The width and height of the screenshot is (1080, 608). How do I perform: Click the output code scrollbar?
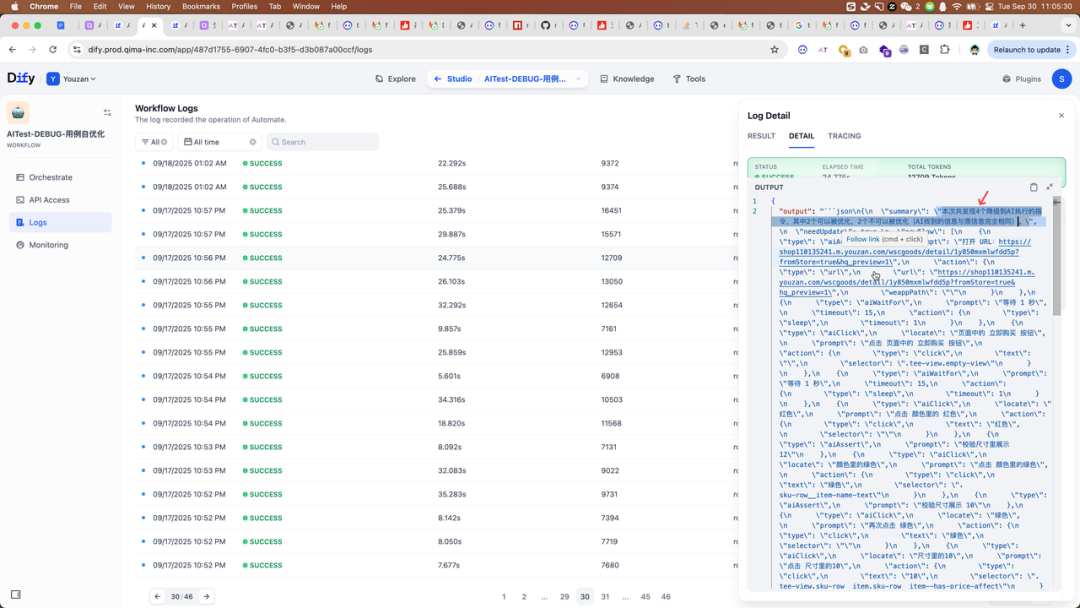[1057, 255]
